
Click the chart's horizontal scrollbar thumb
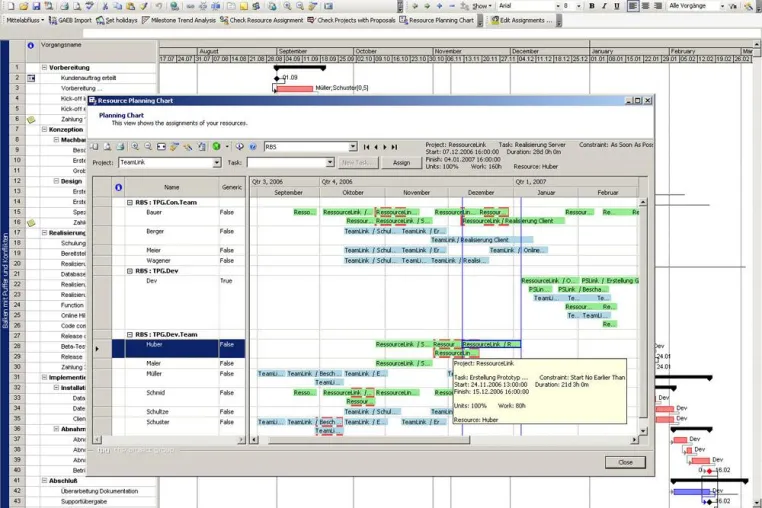pyautogui.click(x=369, y=440)
